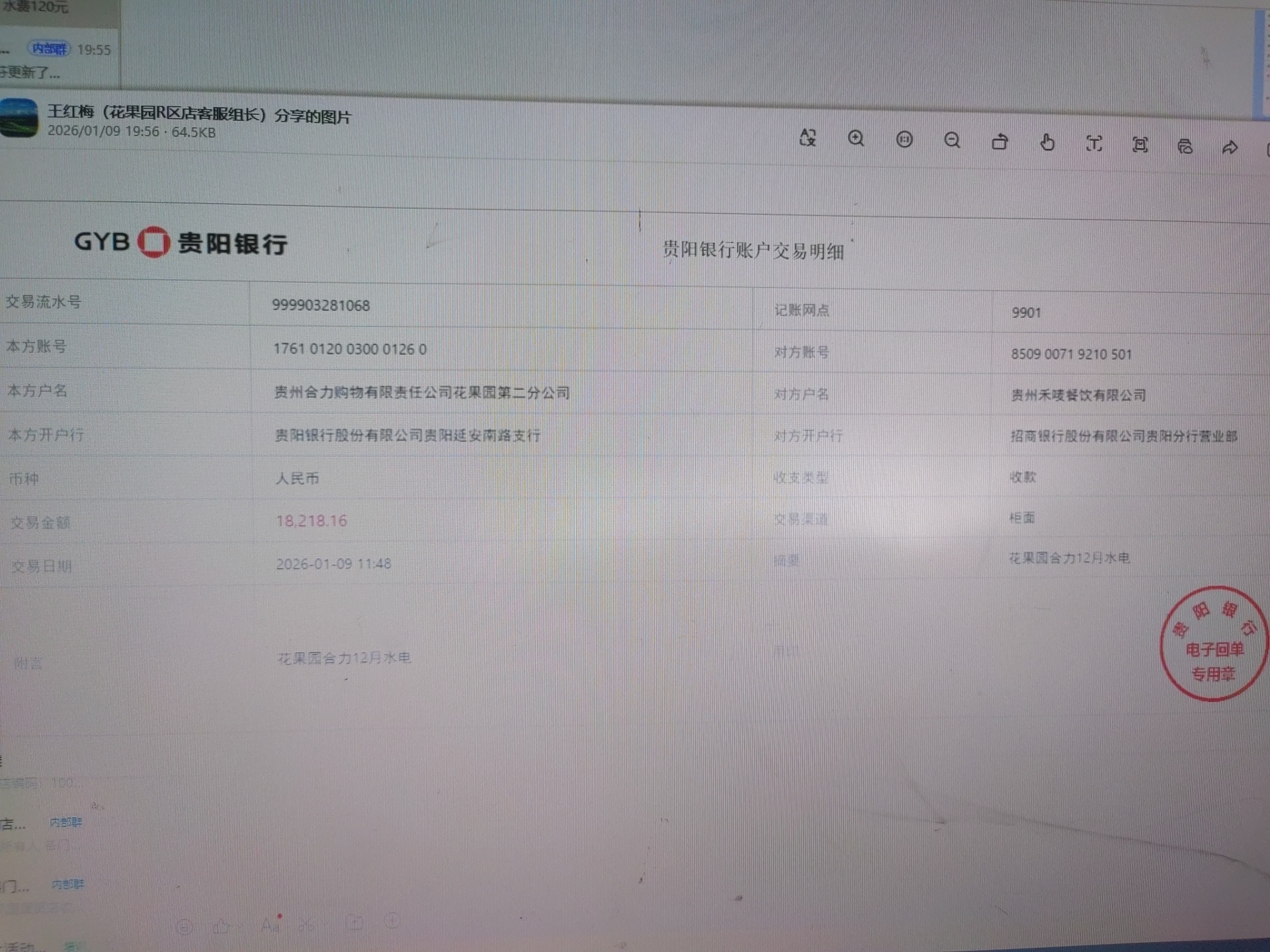Reset image to 1:1 original size
This screenshot has width=1270, height=952.
tap(904, 139)
